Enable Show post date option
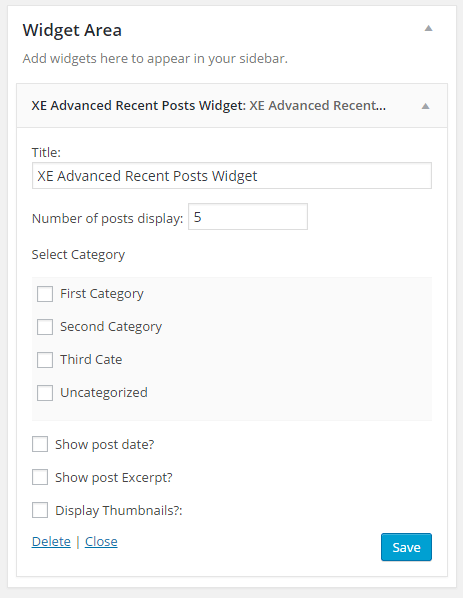The image size is (463, 598). [40, 444]
